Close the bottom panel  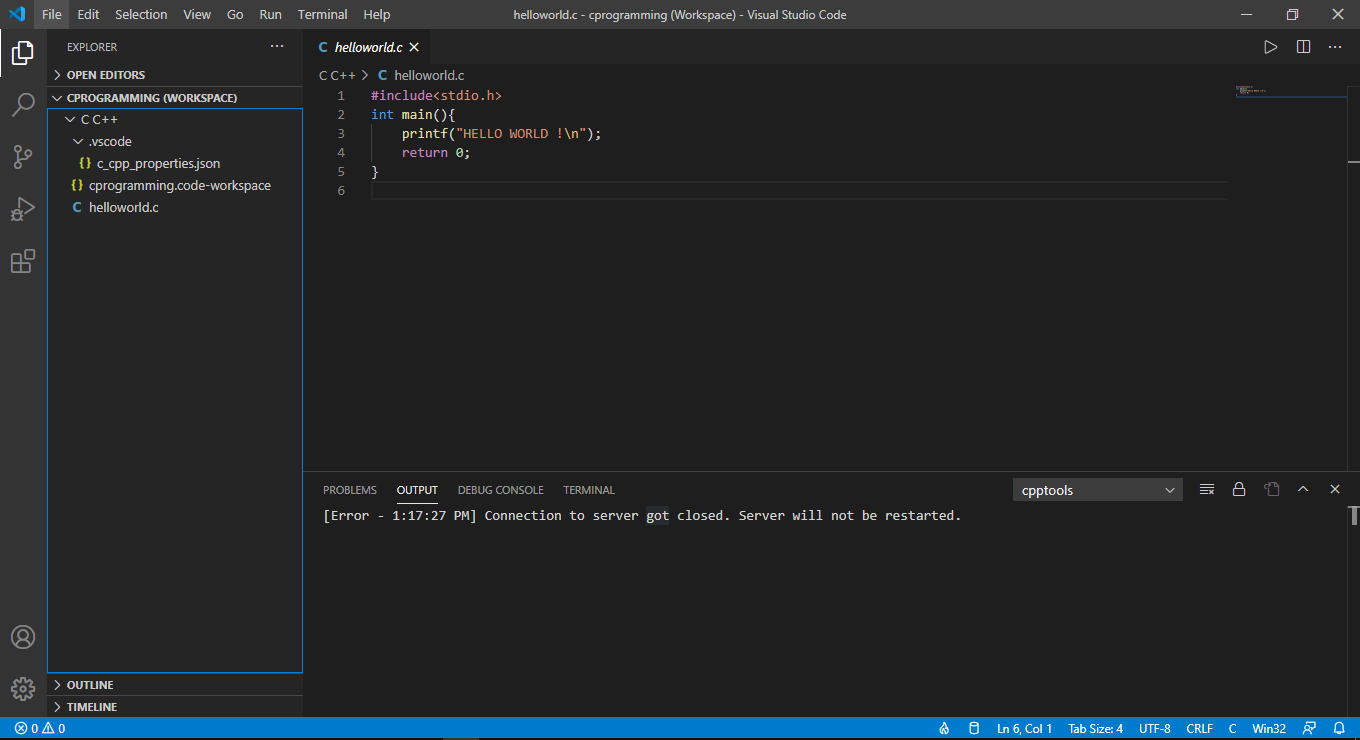(x=1335, y=489)
